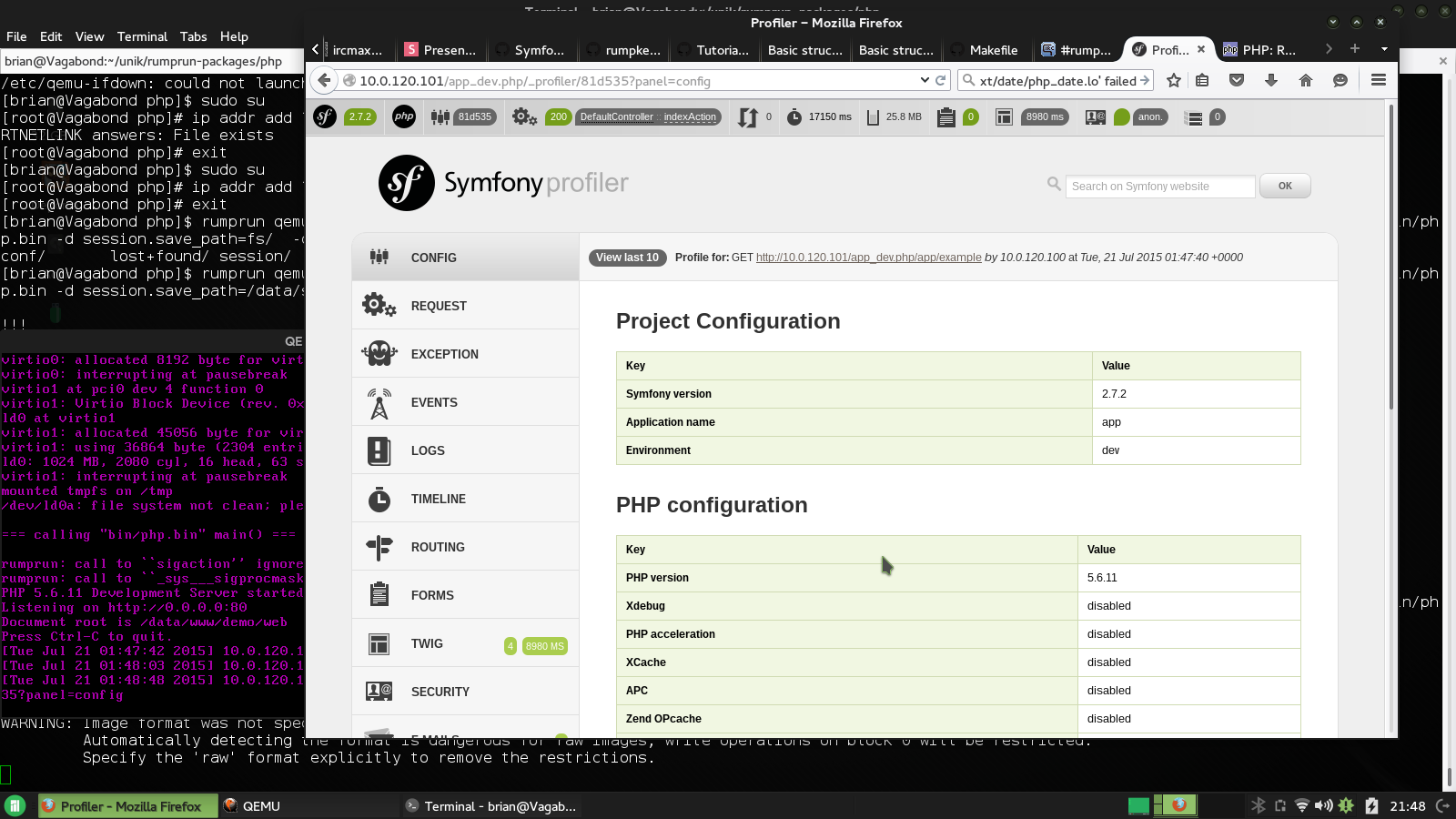Click the volume icon in system tray
The image size is (1456, 819).
(x=1323, y=805)
